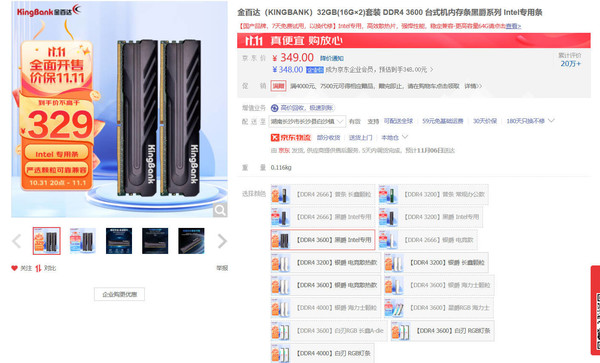Click the ¥349.00 JD price text
This screenshot has width=600, height=363.
pyautogui.click(x=293, y=58)
